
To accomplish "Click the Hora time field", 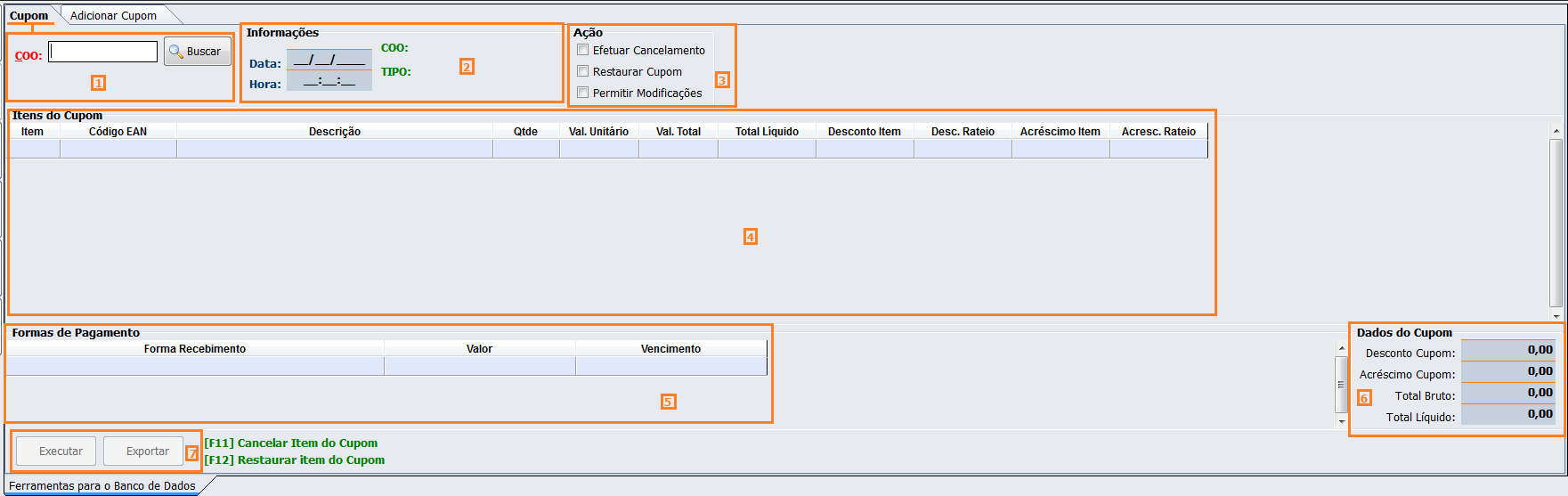I will [329, 81].
